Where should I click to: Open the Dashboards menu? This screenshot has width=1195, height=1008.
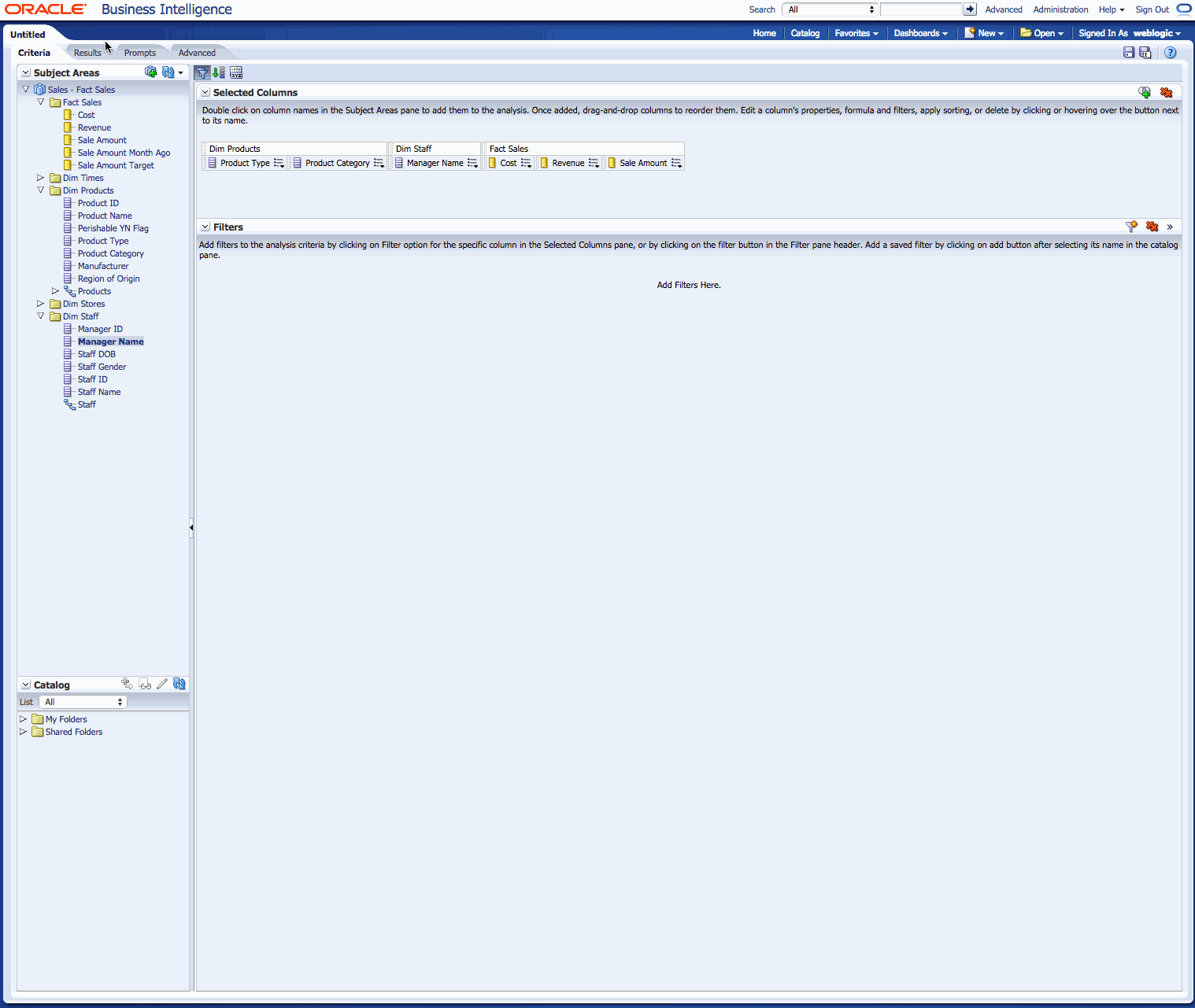[920, 33]
